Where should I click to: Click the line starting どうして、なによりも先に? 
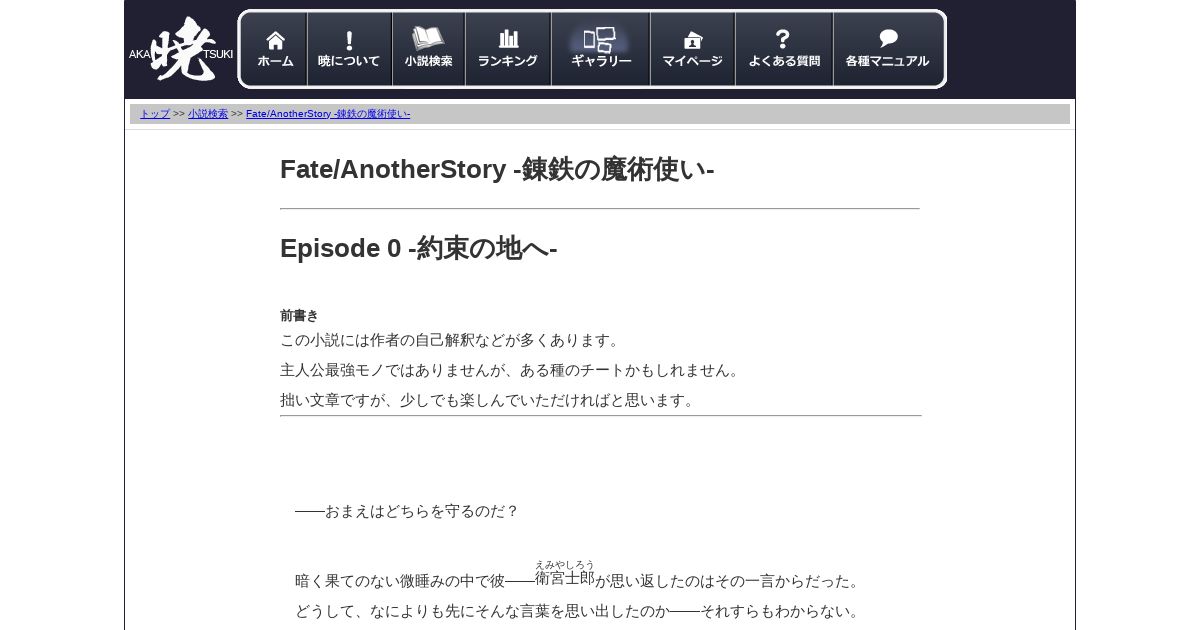(x=579, y=611)
